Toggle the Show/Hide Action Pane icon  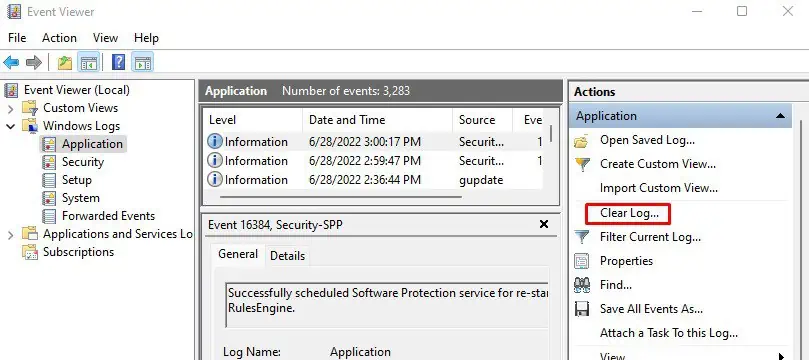point(143,63)
